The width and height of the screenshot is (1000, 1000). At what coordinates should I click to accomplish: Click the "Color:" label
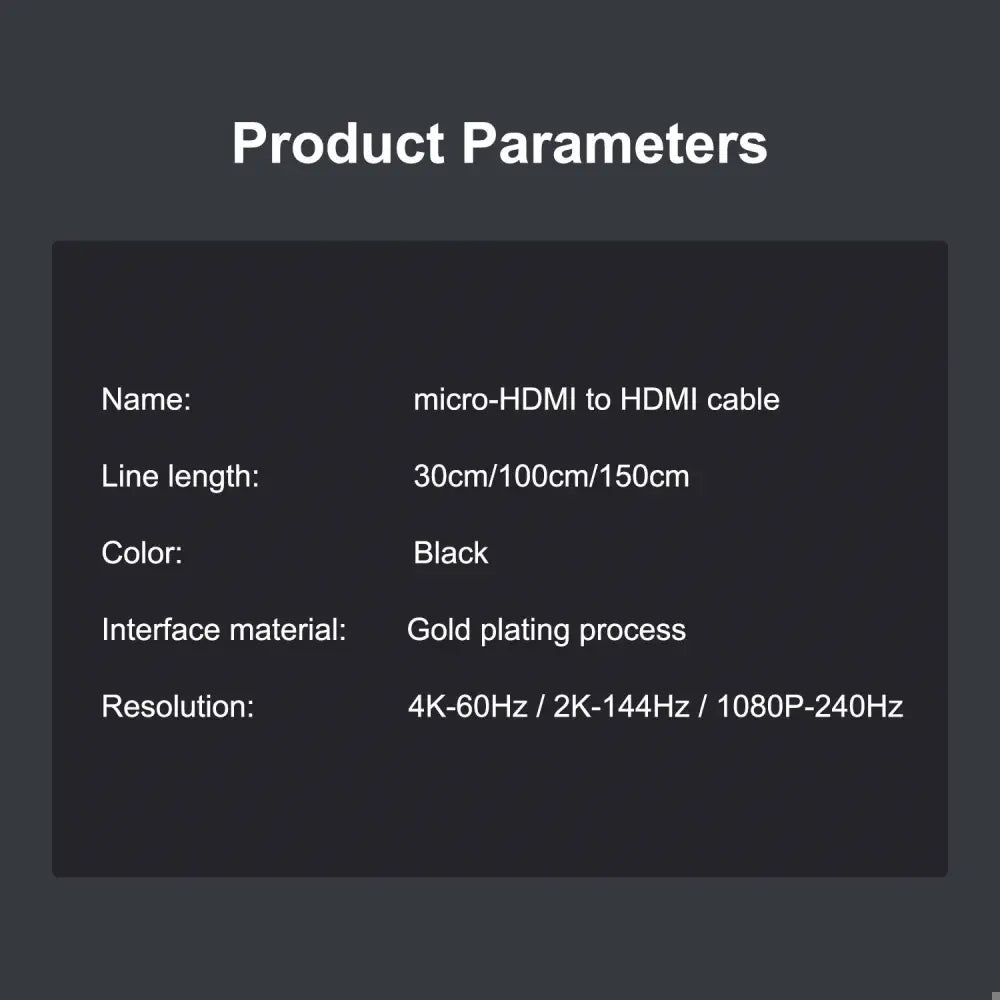pyautogui.click(x=142, y=553)
